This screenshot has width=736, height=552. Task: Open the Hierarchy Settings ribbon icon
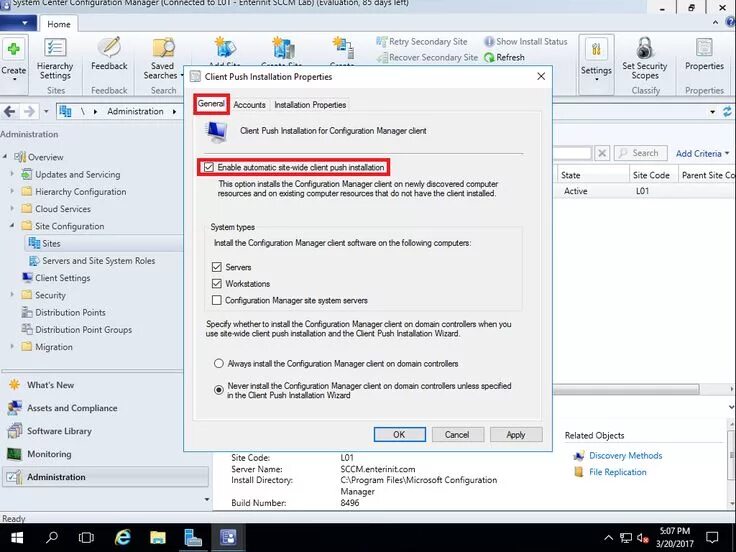[x=55, y=58]
